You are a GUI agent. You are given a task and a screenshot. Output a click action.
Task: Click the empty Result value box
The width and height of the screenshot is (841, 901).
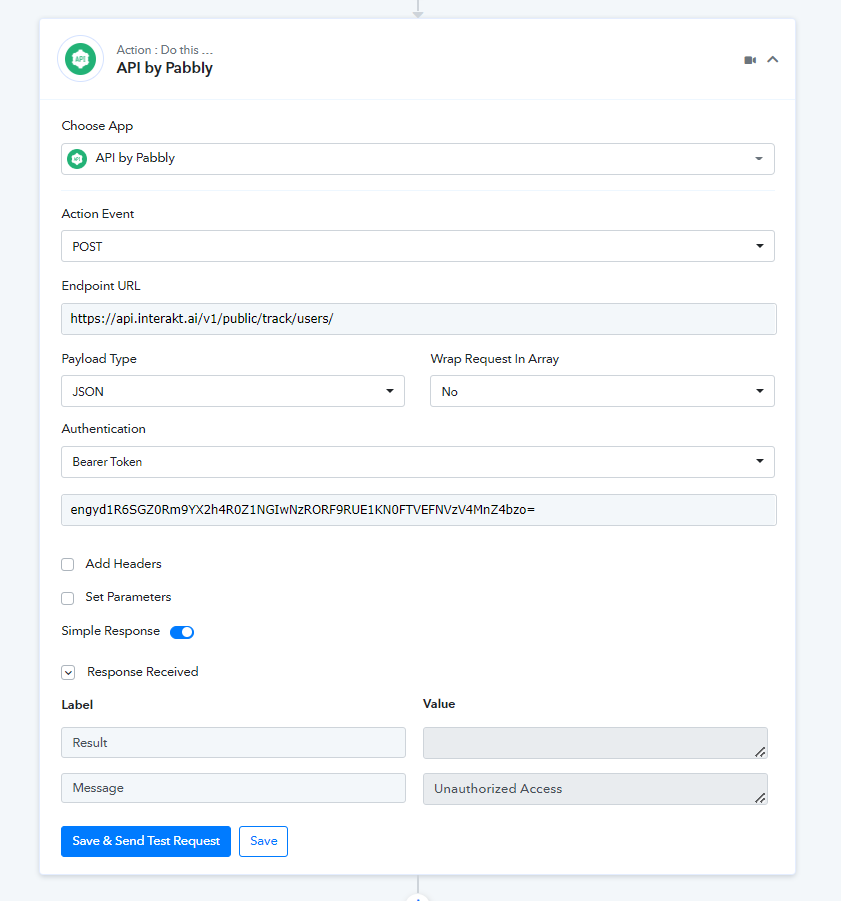click(595, 743)
